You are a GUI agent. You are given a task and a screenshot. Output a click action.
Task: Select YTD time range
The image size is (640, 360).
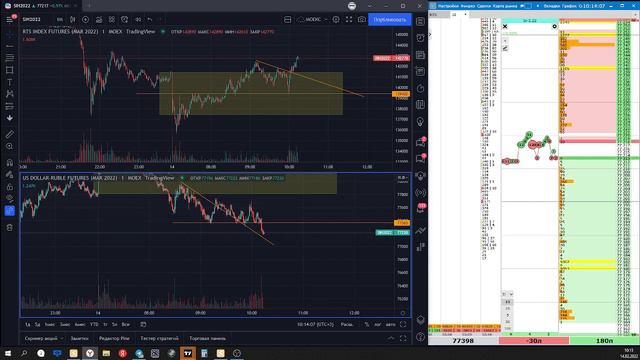(94, 324)
